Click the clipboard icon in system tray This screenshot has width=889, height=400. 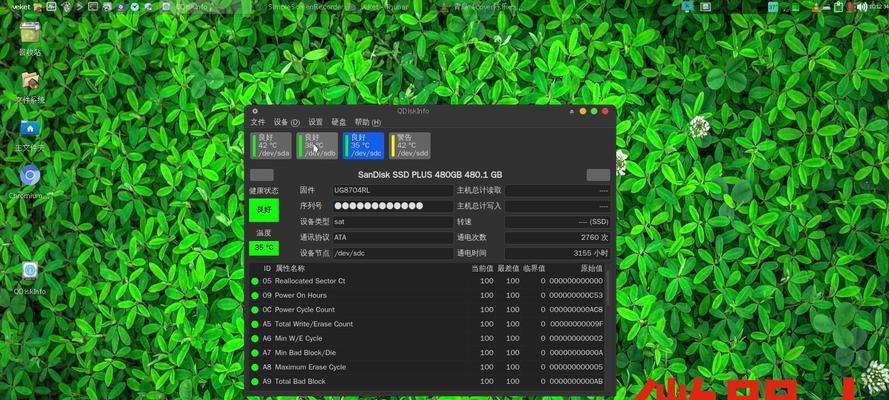pyautogui.click(x=839, y=7)
